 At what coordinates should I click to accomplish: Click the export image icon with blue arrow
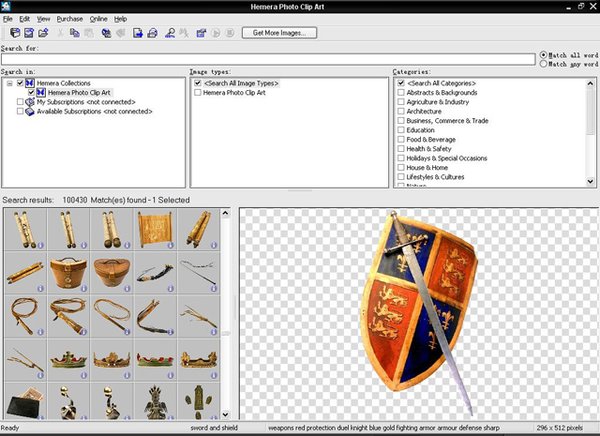(138, 33)
